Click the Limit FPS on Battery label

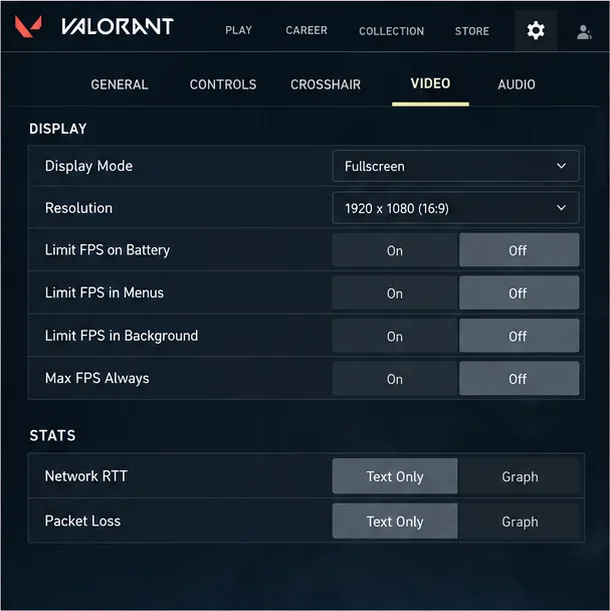(107, 250)
